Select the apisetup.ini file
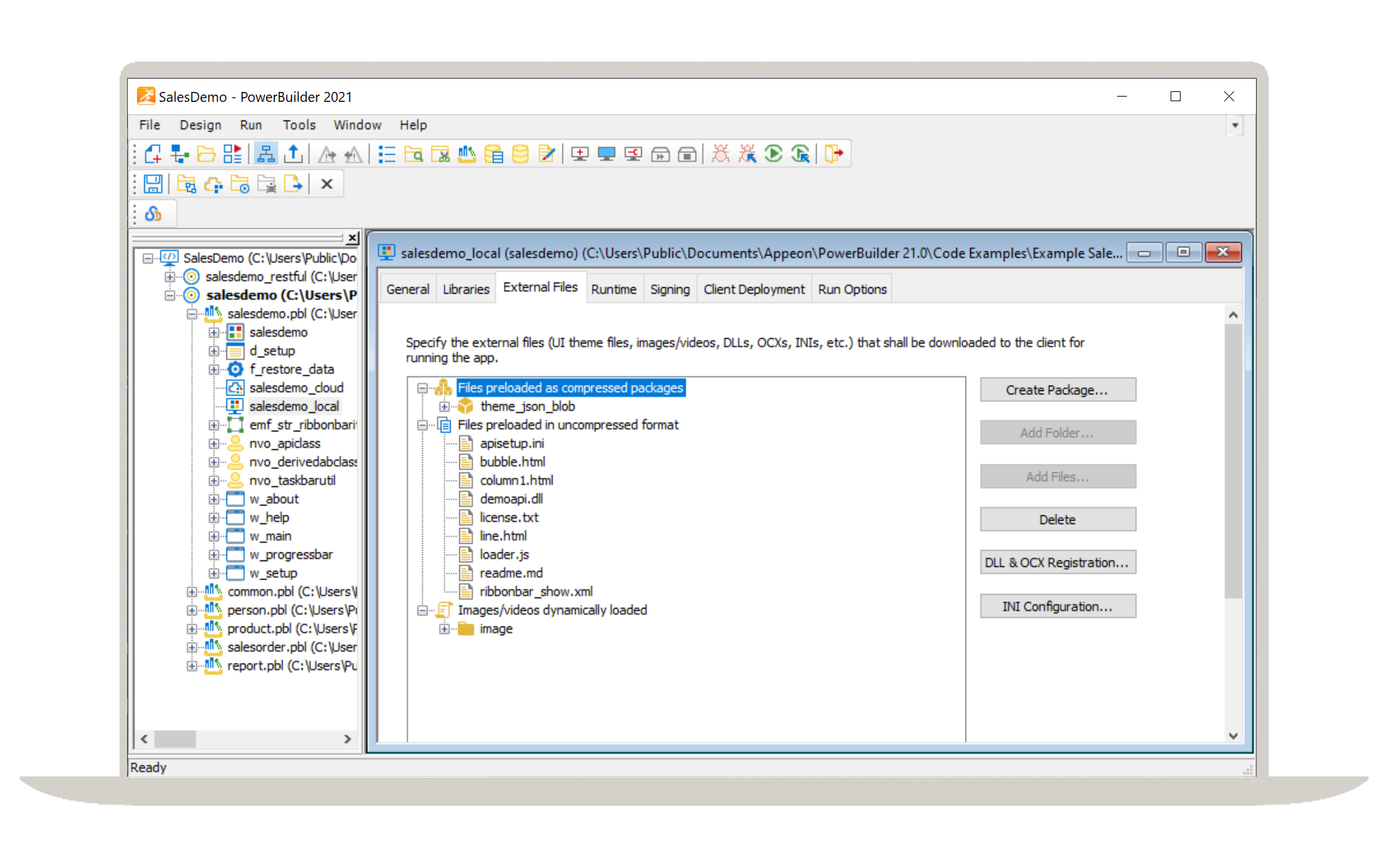1389x868 pixels. pyautogui.click(x=512, y=443)
